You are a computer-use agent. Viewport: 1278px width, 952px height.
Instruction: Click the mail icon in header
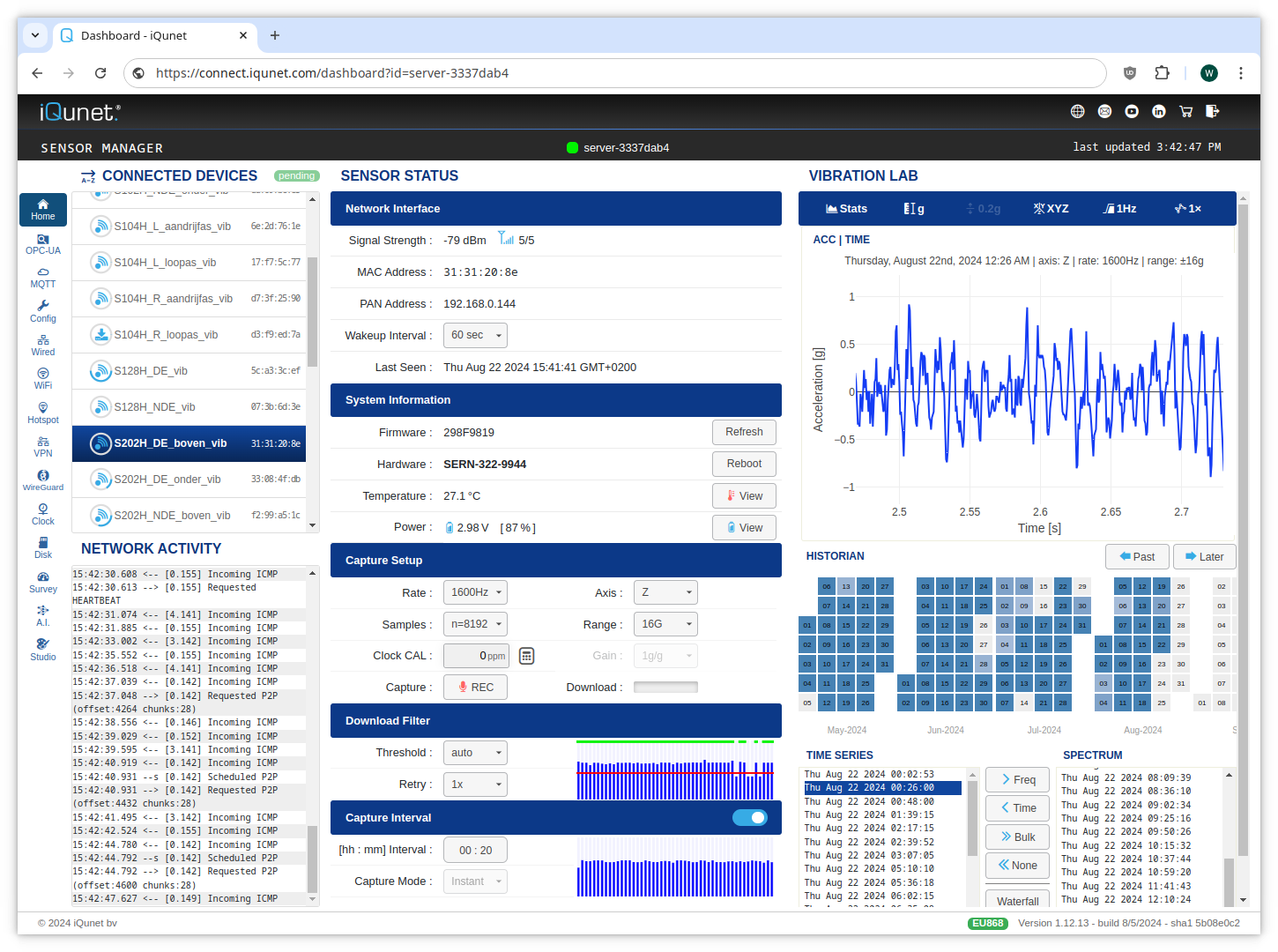[1104, 111]
